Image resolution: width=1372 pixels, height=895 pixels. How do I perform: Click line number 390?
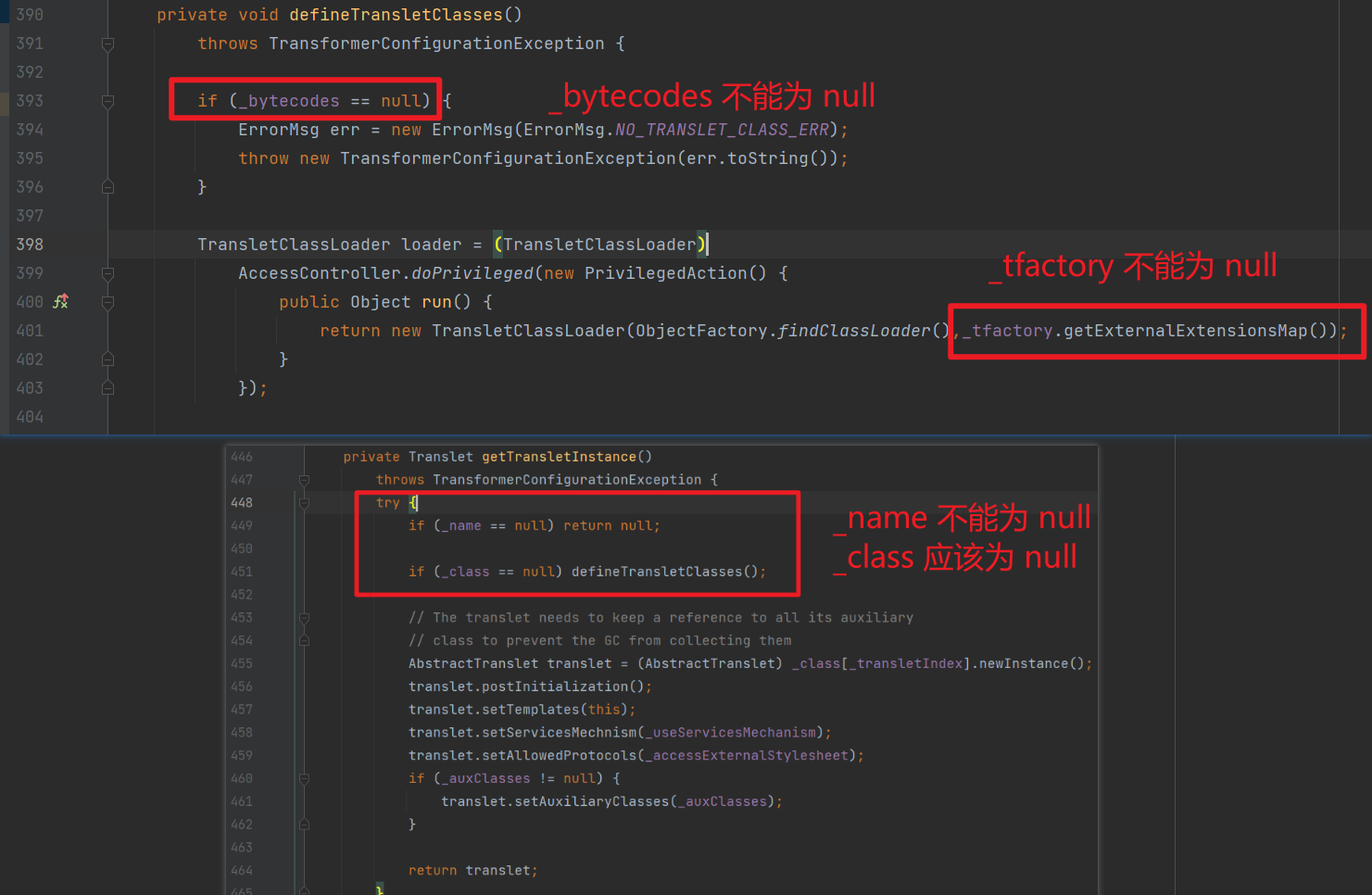29,14
